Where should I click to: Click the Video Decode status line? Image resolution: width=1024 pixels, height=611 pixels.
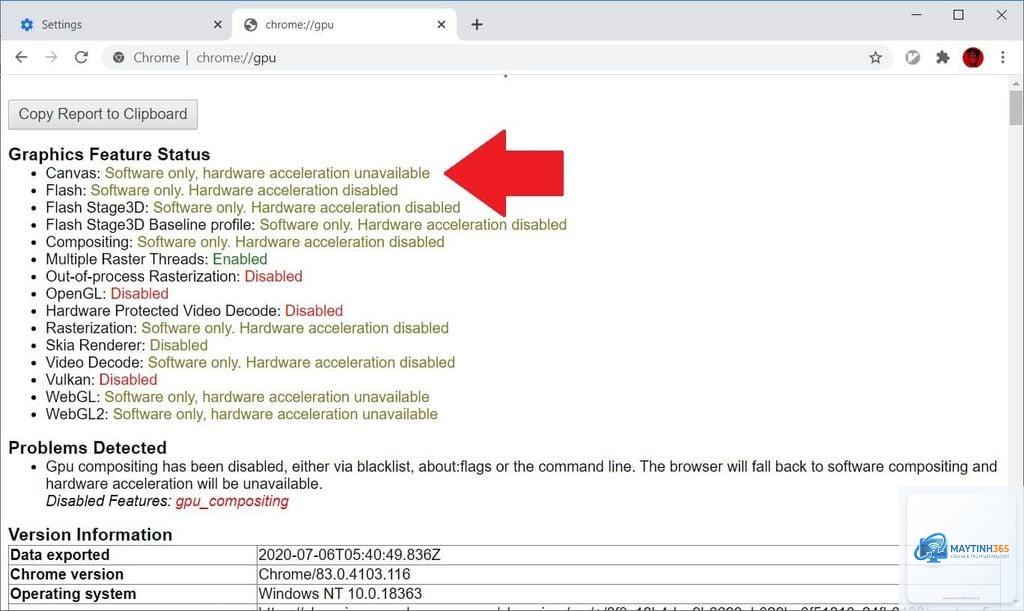click(x=250, y=362)
